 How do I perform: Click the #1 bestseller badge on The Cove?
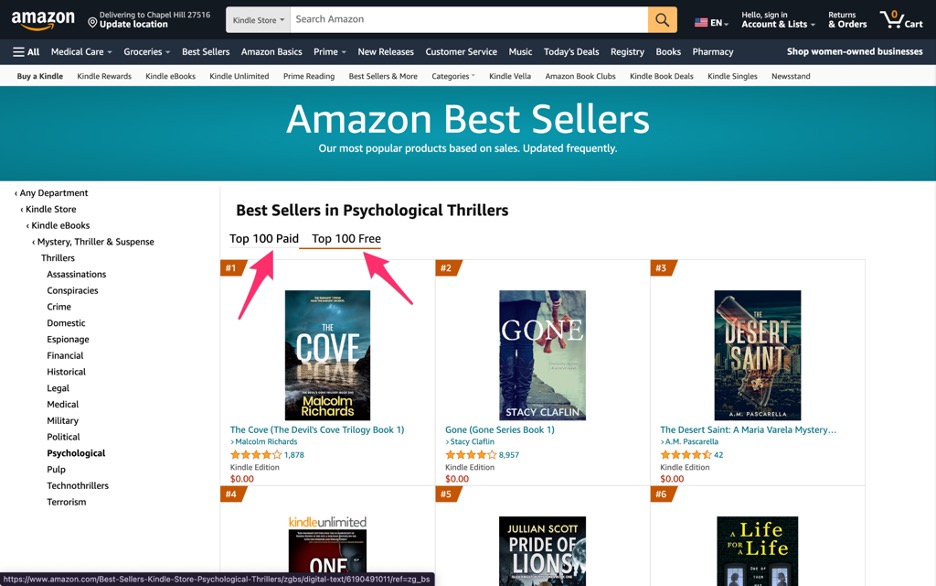(x=232, y=267)
